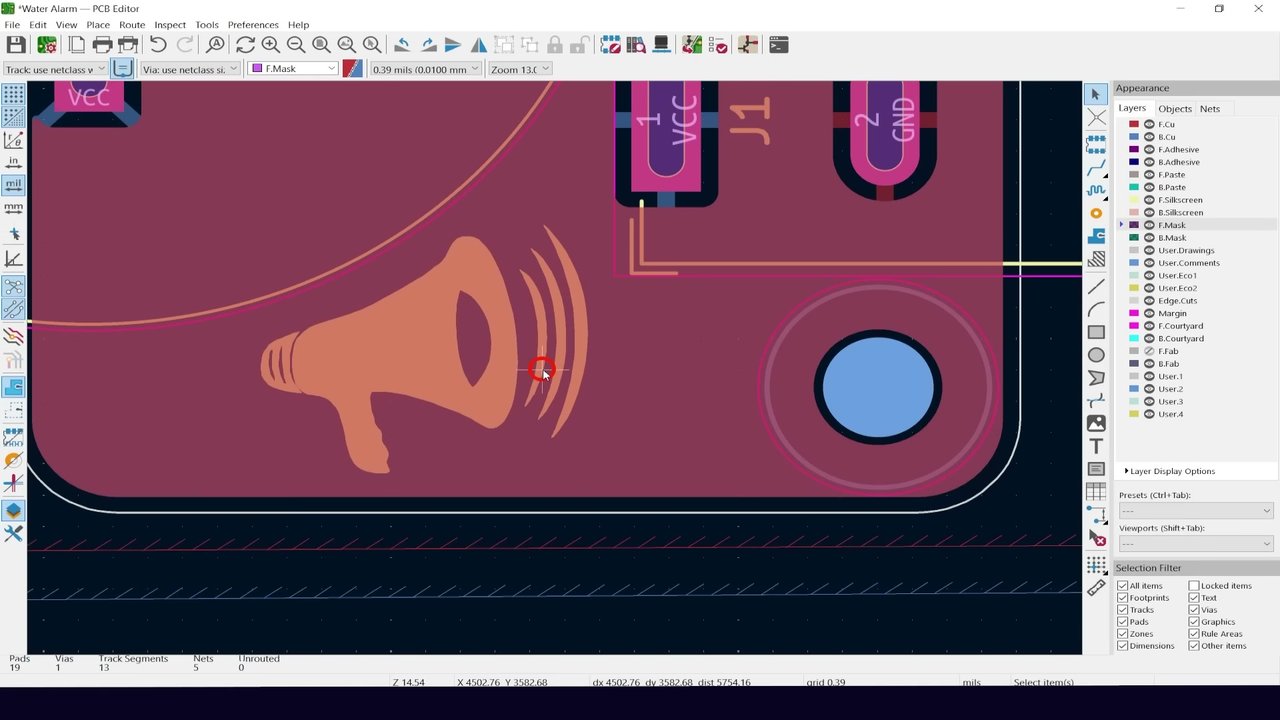Screen dimensions: 1280x720
Task: Uncheck the Footprints selection filter
Action: (1122, 598)
